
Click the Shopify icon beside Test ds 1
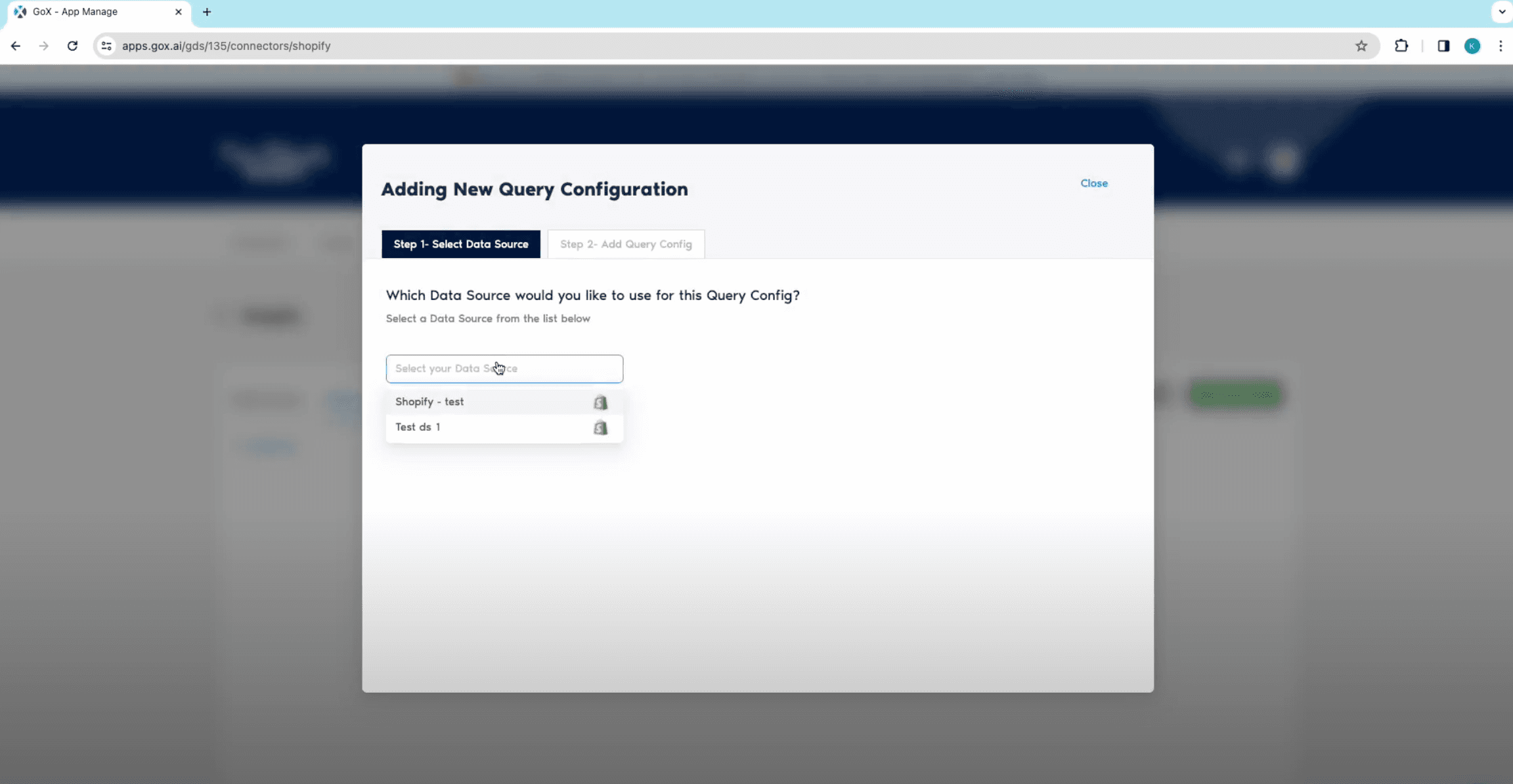(x=600, y=428)
